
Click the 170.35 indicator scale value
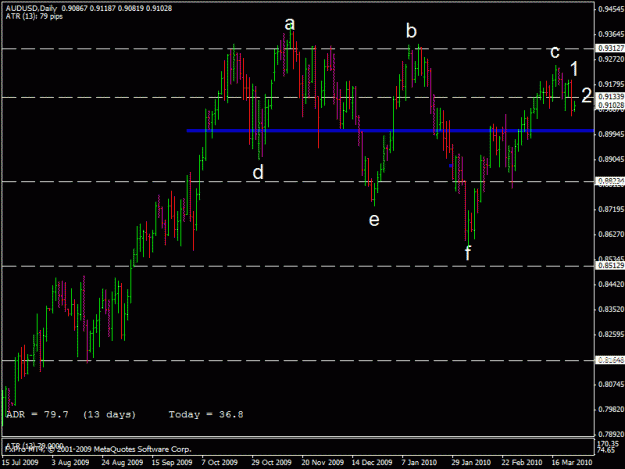(x=607, y=444)
